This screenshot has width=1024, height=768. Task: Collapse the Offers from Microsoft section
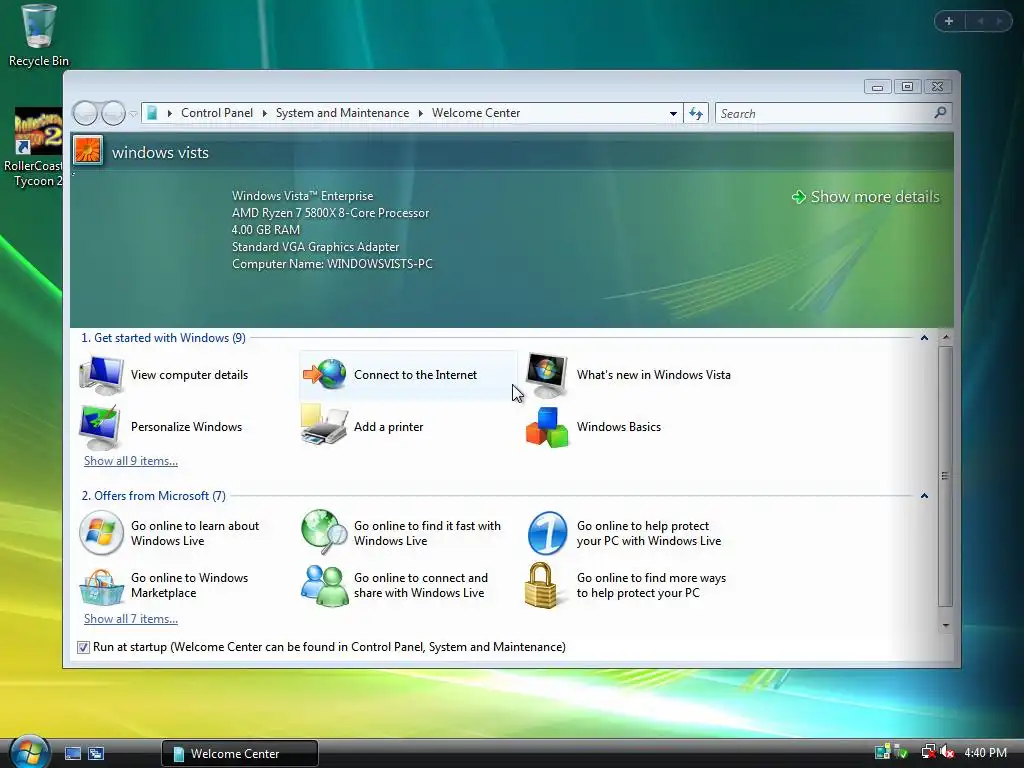point(924,496)
